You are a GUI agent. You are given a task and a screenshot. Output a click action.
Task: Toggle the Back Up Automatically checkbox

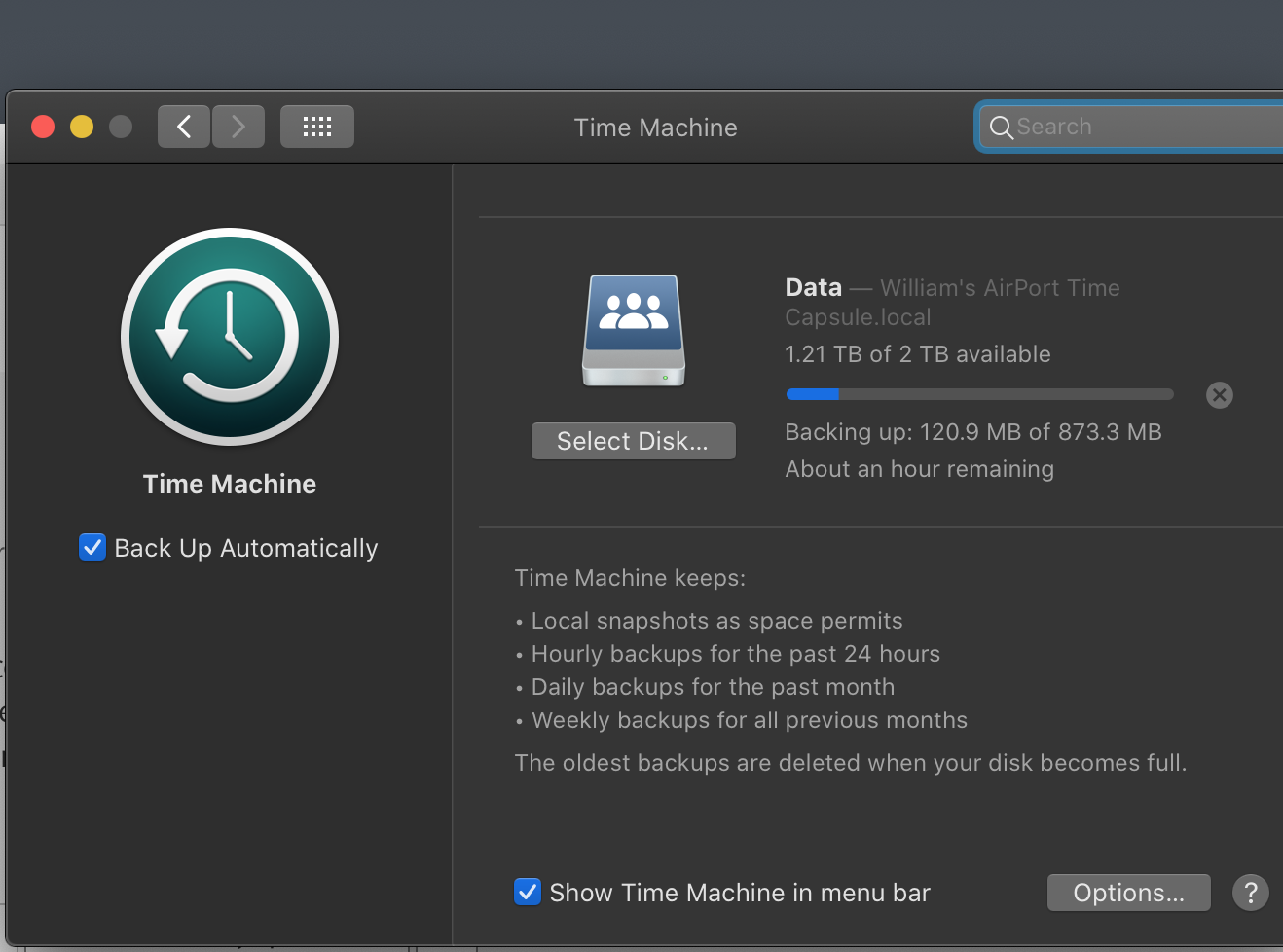click(x=92, y=548)
